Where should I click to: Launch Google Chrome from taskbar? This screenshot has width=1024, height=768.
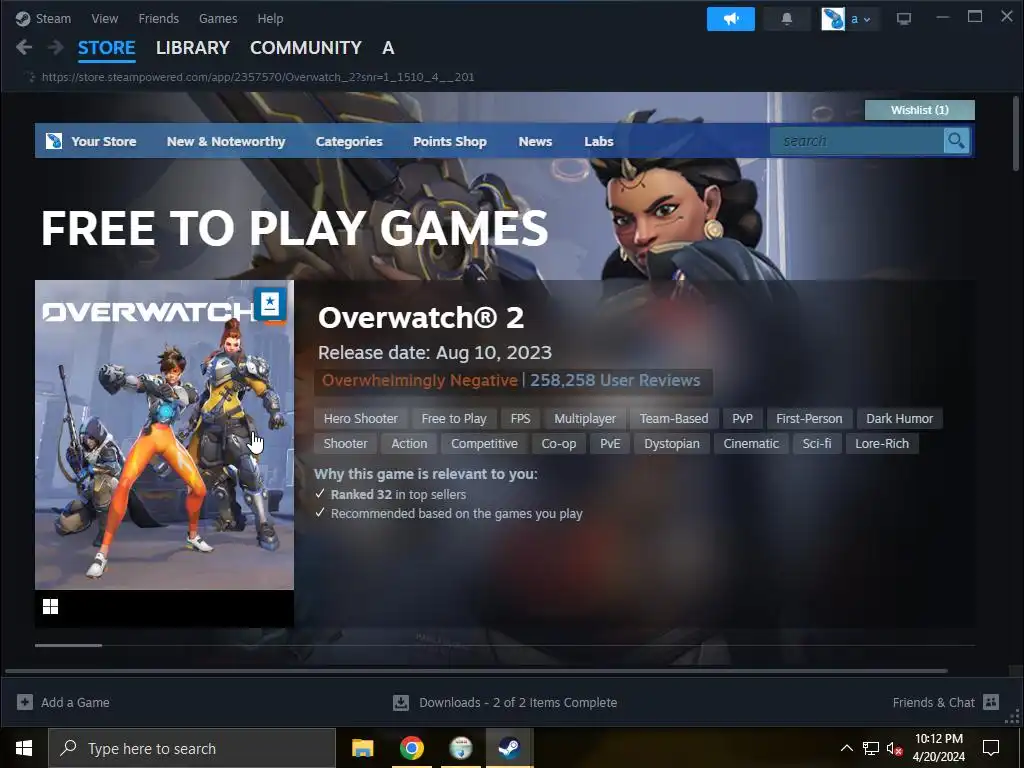pos(411,748)
